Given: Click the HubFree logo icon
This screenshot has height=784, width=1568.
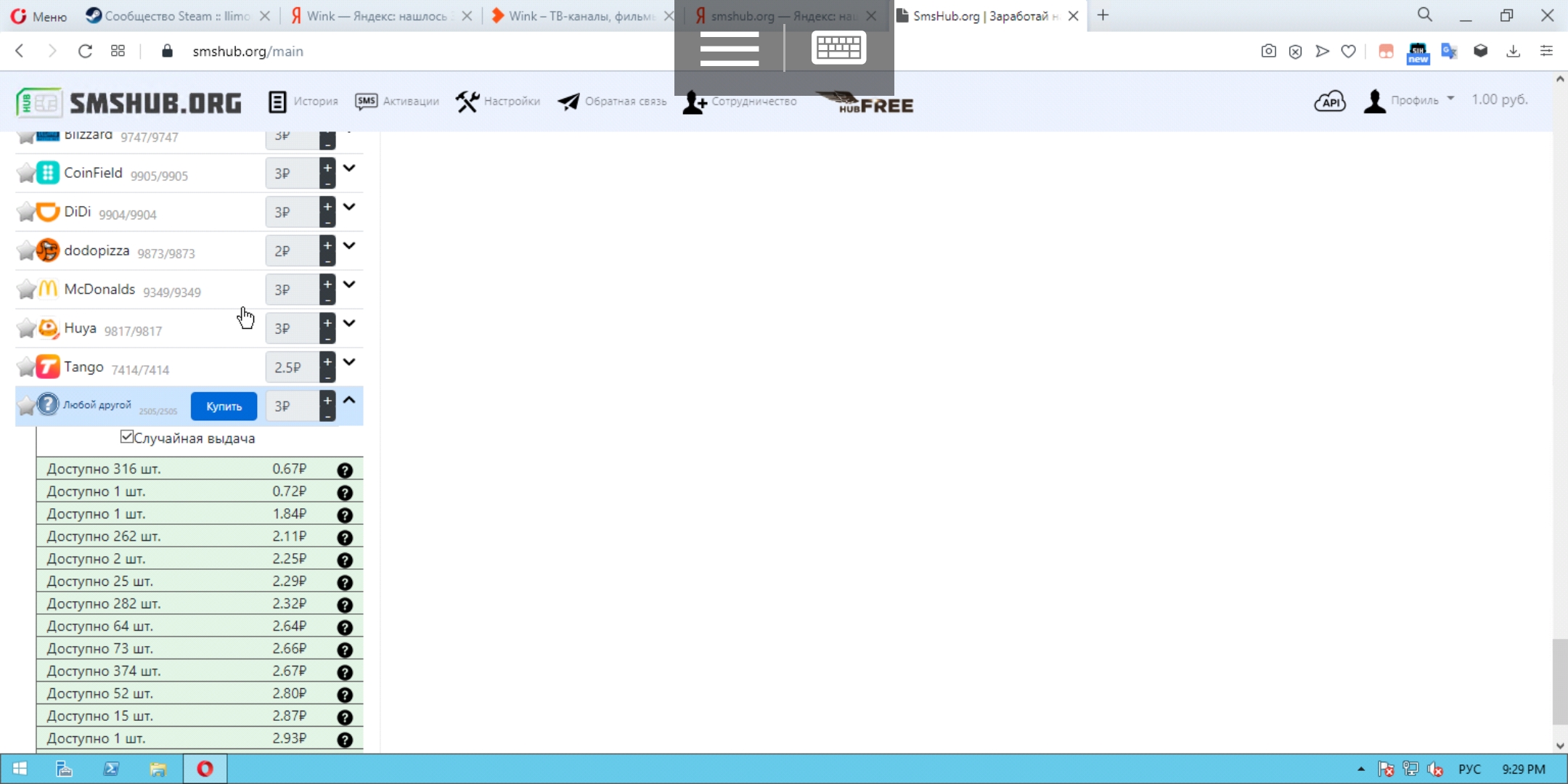Looking at the screenshot, I should [865, 103].
